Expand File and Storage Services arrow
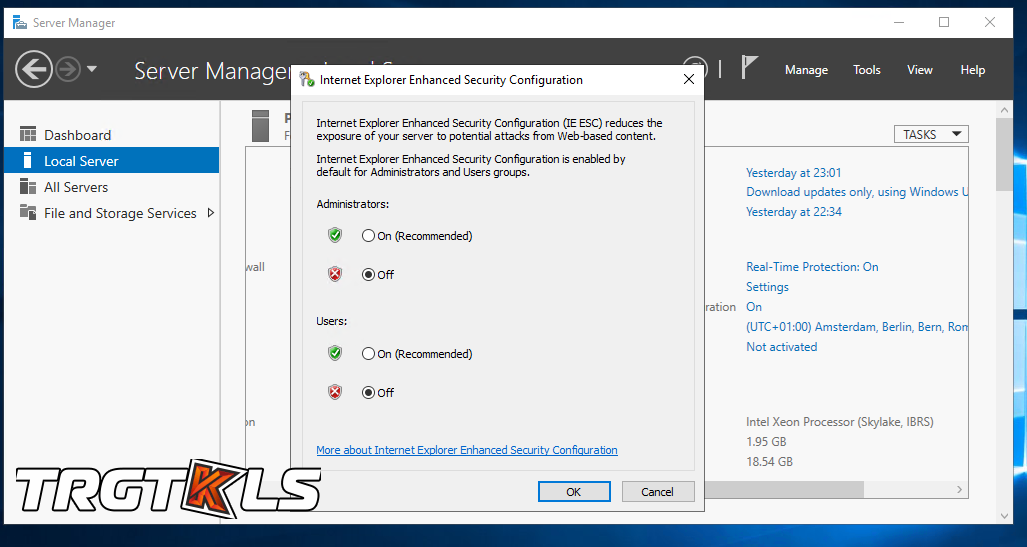Image resolution: width=1027 pixels, height=547 pixels. point(211,213)
